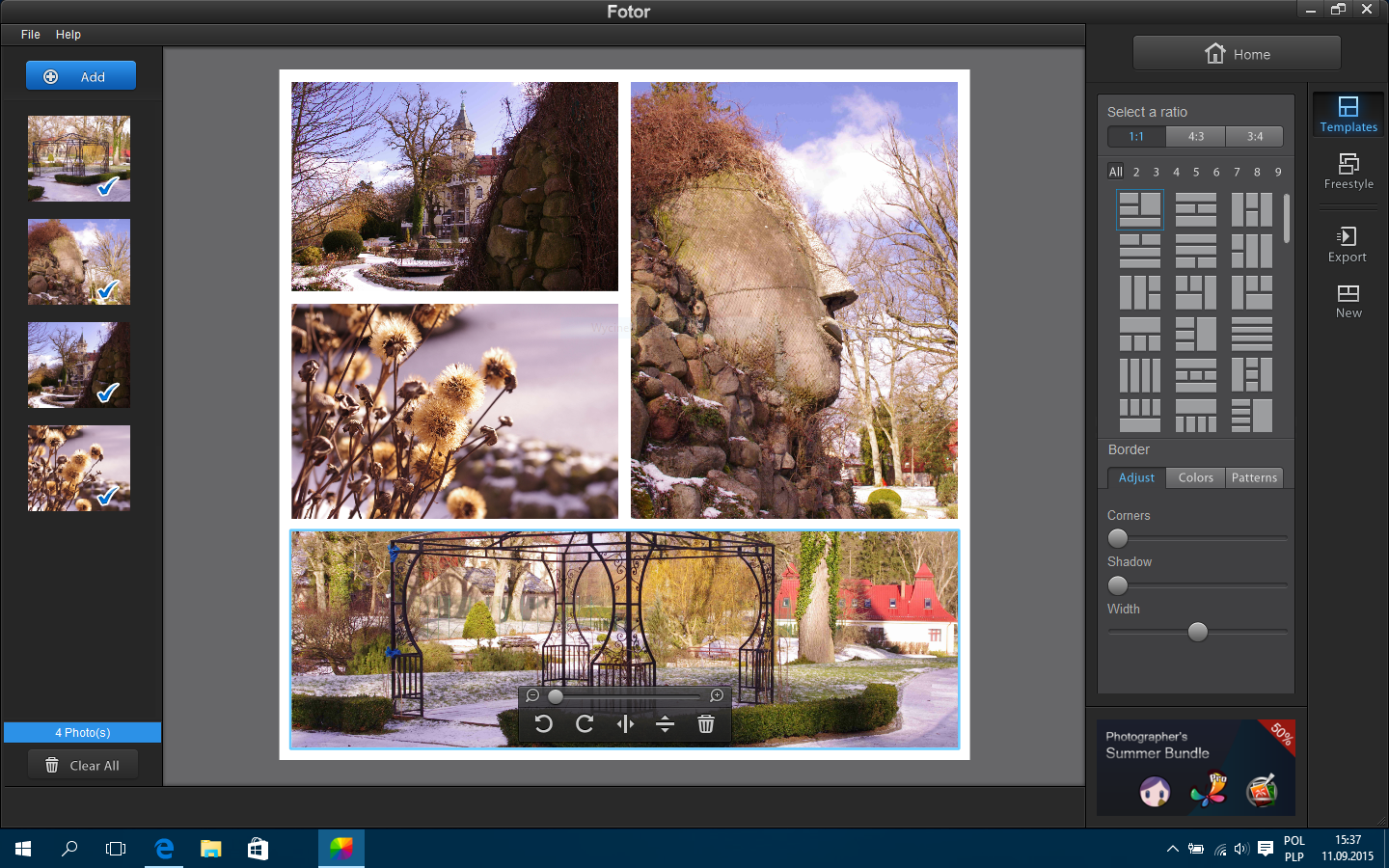The height and width of the screenshot is (868, 1389).
Task: Click the zoom-in magnifier on photo toolbar
Action: coord(717,695)
